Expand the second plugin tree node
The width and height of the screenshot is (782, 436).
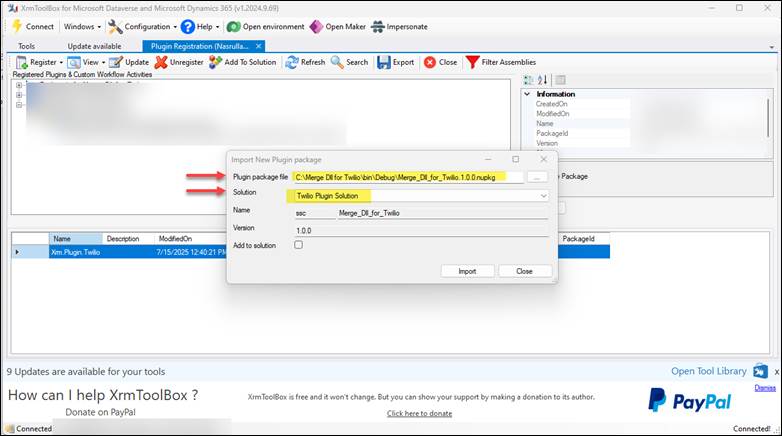point(19,95)
